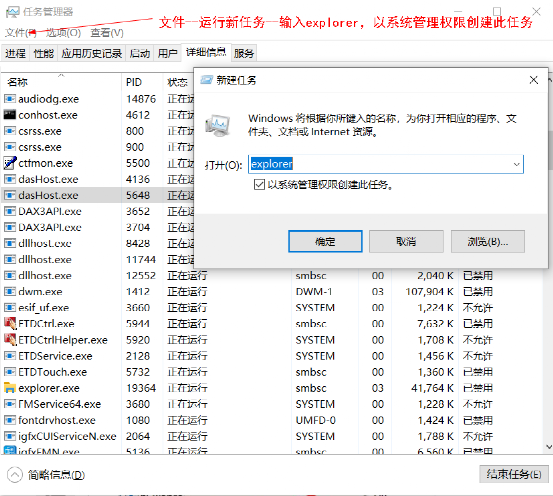Screen dimensions: 553x496
Task: Click the 简略信息 collapse arrow icon
Action: [x=14, y=475]
